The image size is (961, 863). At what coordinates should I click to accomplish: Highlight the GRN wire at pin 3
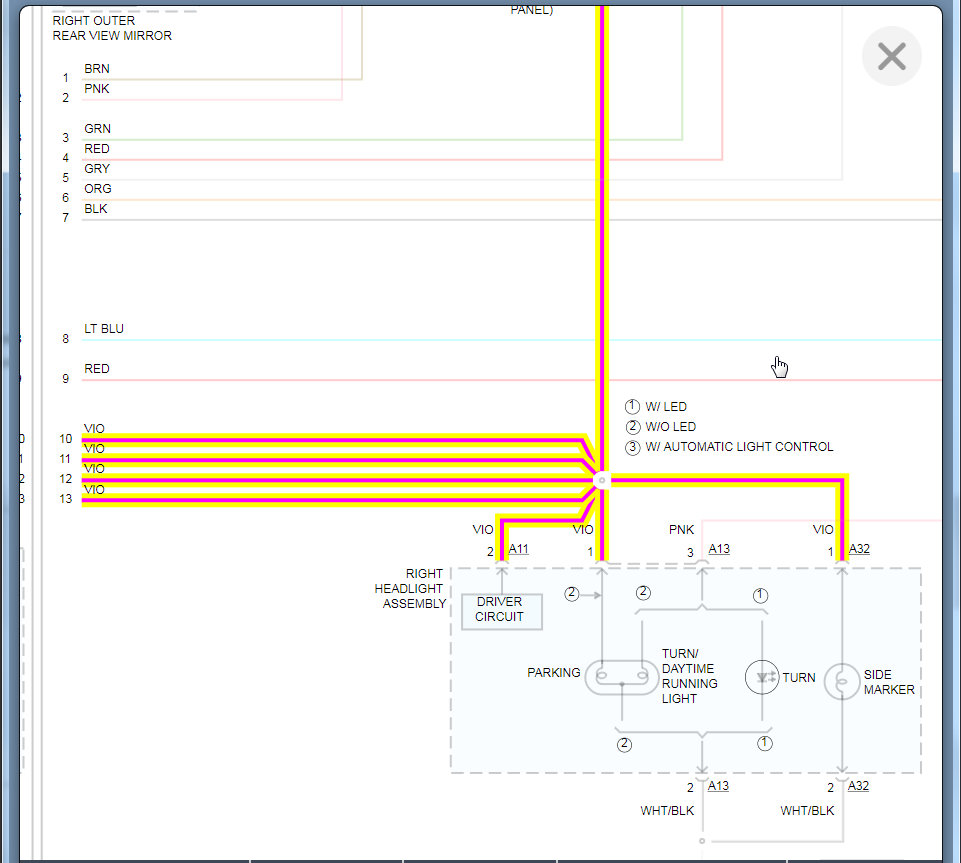pyautogui.click(x=382, y=140)
